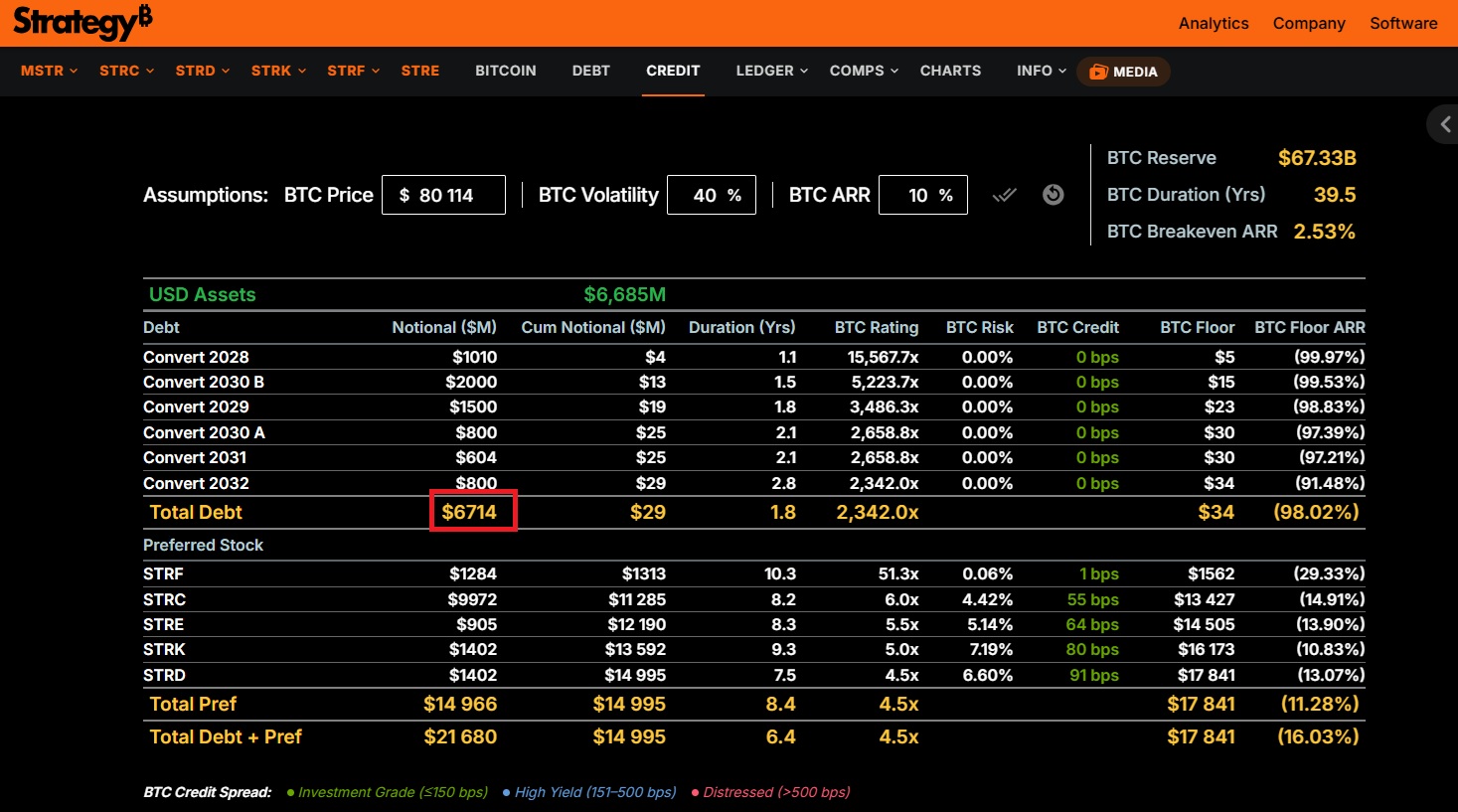1458x812 pixels.
Task: Open the INFO dropdown menu
Action: pyautogui.click(x=1042, y=71)
